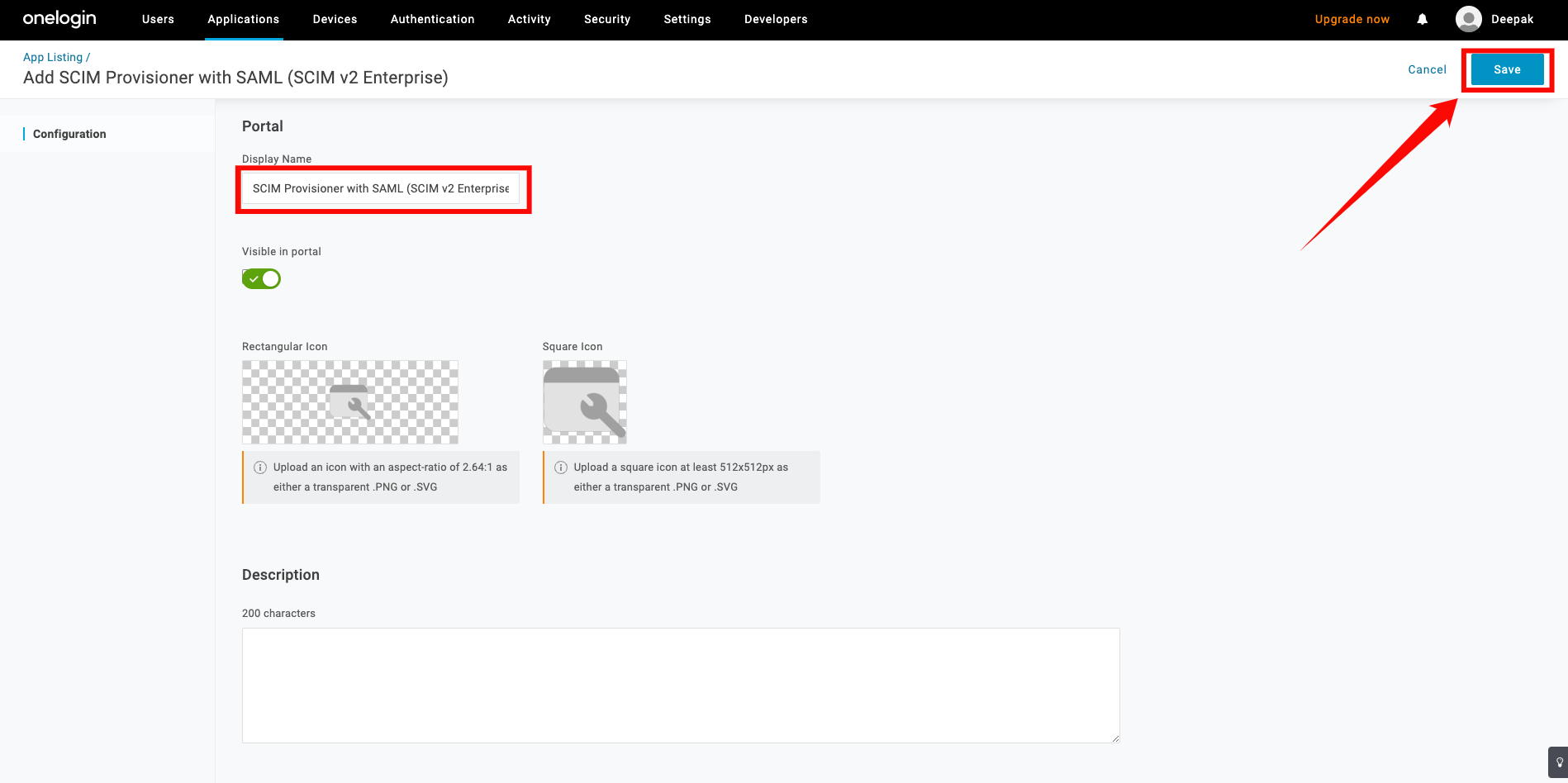The height and width of the screenshot is (783, 1568).
Task: Click the Save button
Action: tap(1507, 69)
